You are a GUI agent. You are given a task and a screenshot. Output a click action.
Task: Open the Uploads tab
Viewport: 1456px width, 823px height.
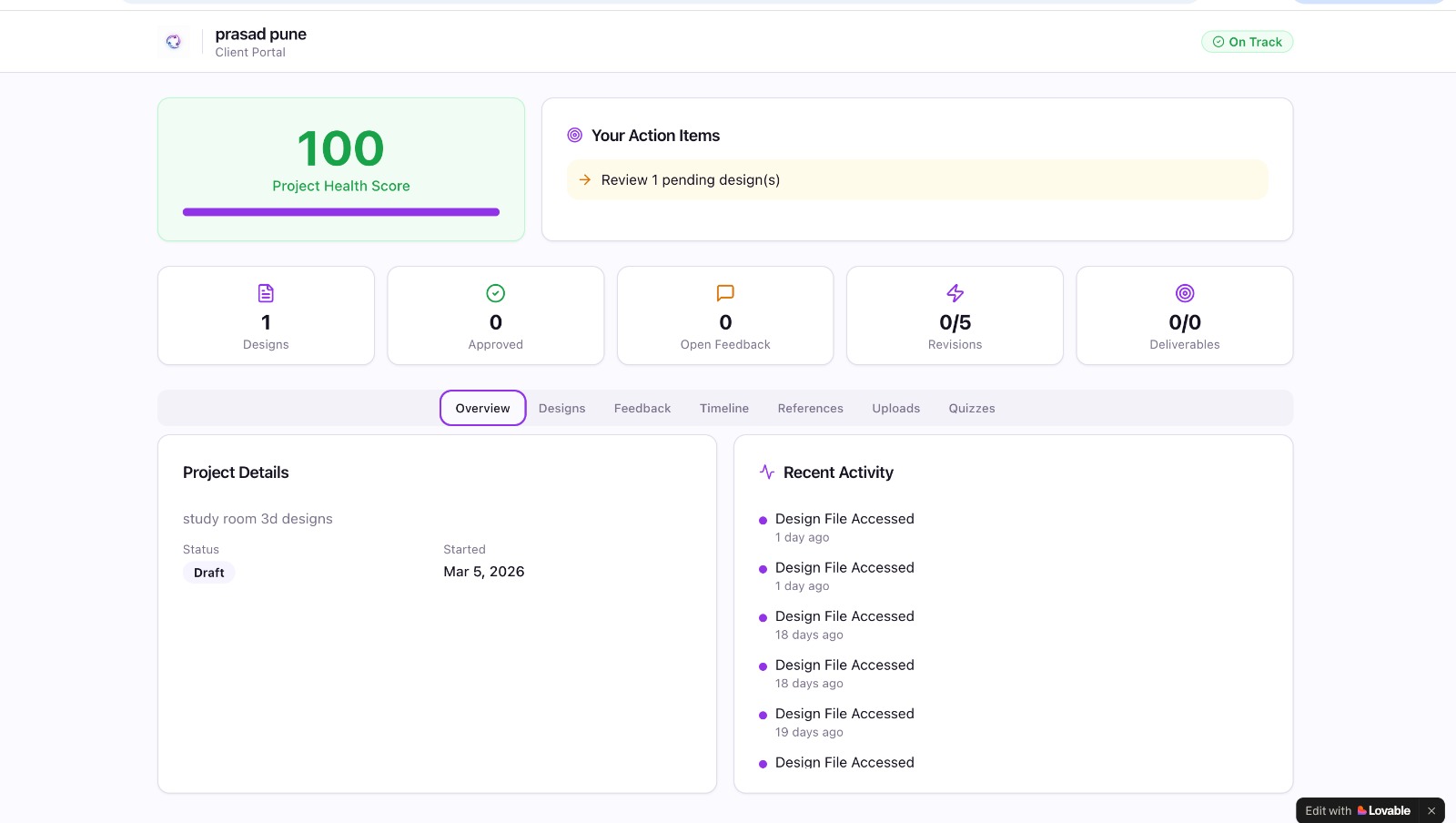pos(895,408)
